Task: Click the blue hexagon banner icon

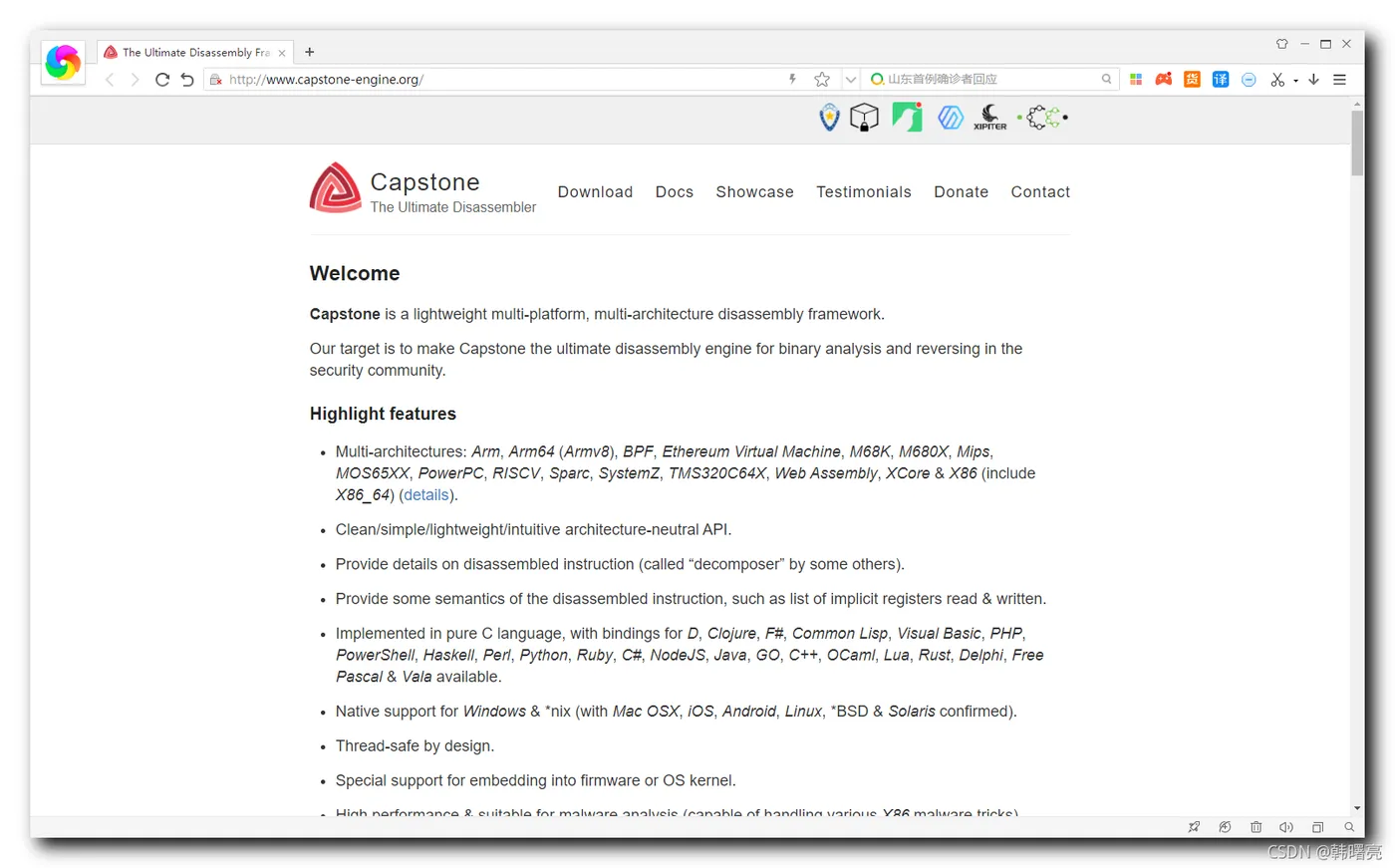Action: point(951,118)
